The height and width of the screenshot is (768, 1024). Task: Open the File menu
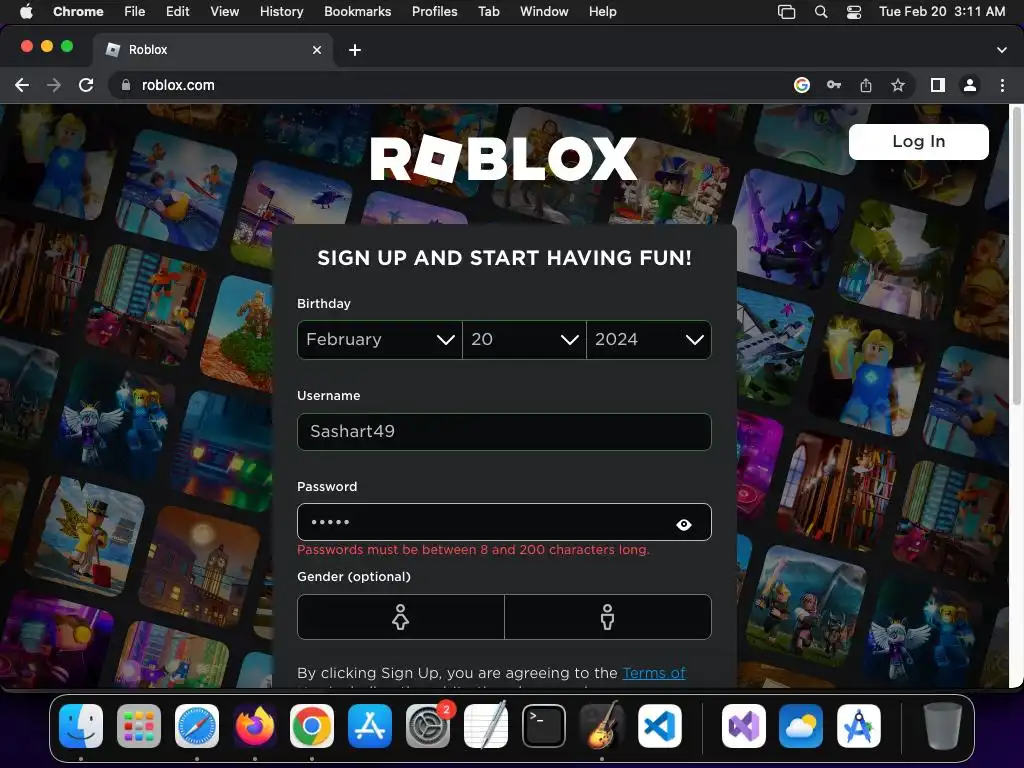(x=135, y=11)
